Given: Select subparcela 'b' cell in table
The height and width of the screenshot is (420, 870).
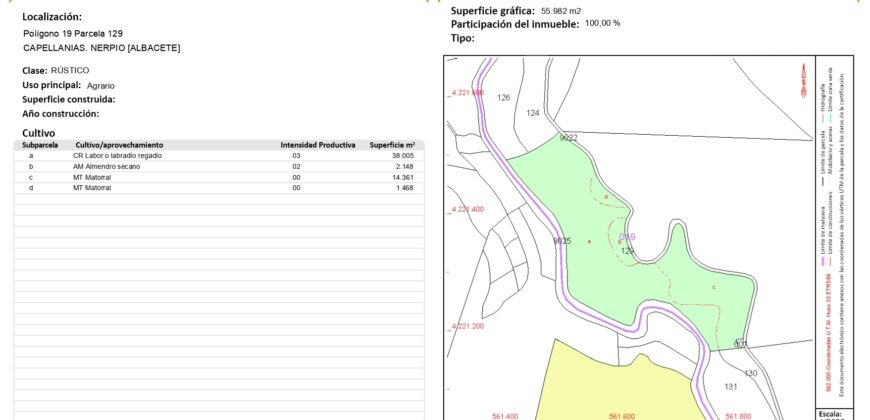Looking at the screenshot, I should coord(31,166).
